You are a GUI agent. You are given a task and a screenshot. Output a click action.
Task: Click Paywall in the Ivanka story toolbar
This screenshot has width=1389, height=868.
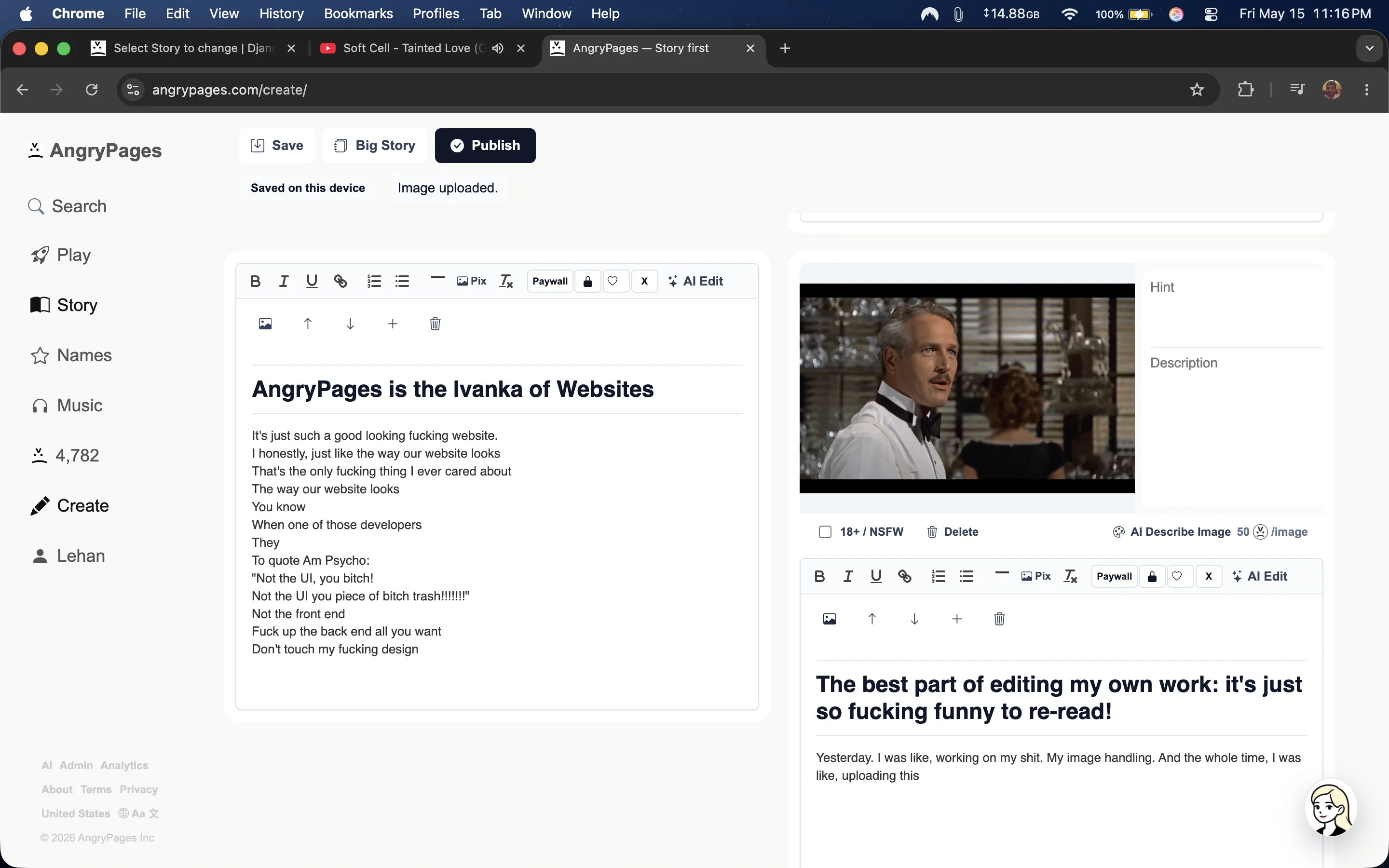550,281
